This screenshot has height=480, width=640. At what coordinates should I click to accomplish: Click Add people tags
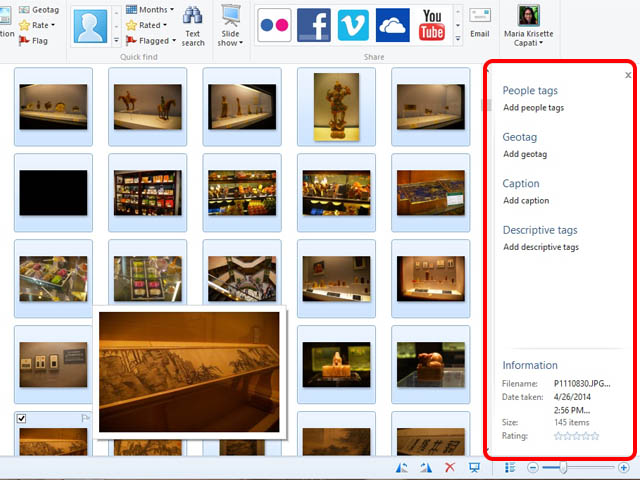(533, 108)
